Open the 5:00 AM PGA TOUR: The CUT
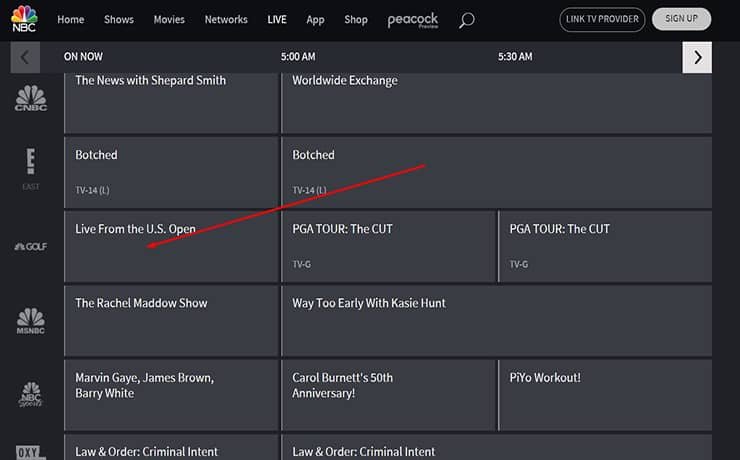The image size is (740, 460). pyautogui.click(x=389, y=246)
